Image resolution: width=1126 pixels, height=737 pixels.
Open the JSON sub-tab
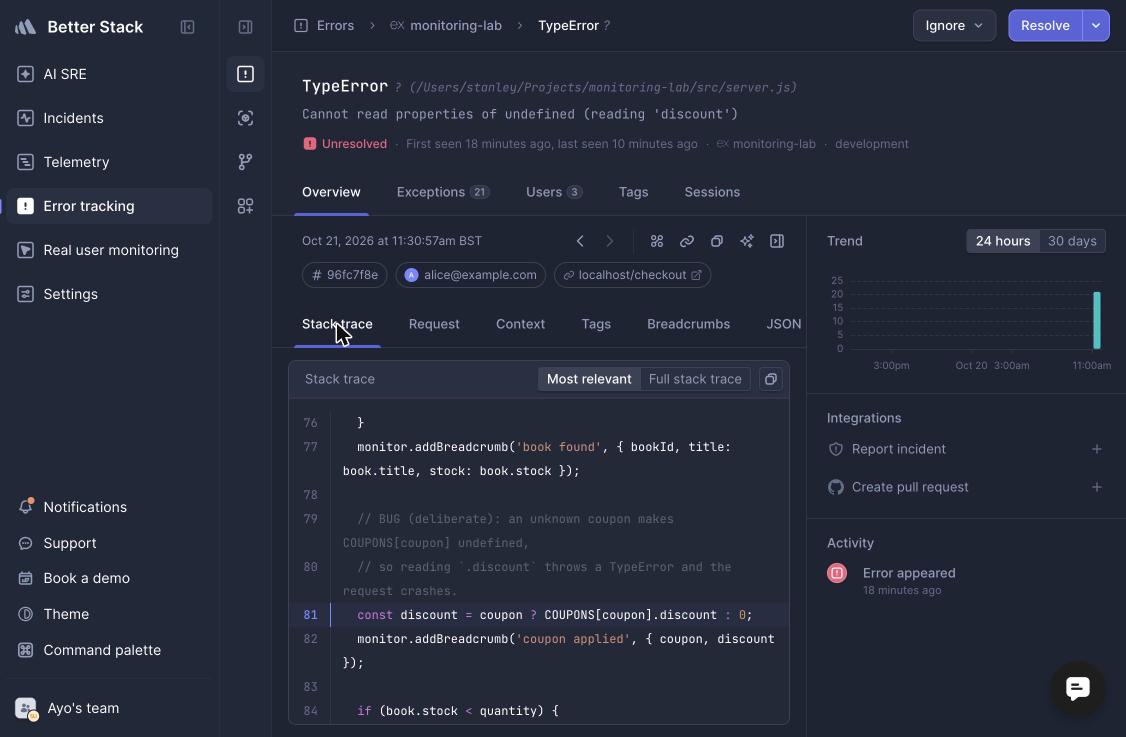tap(783, 324)
